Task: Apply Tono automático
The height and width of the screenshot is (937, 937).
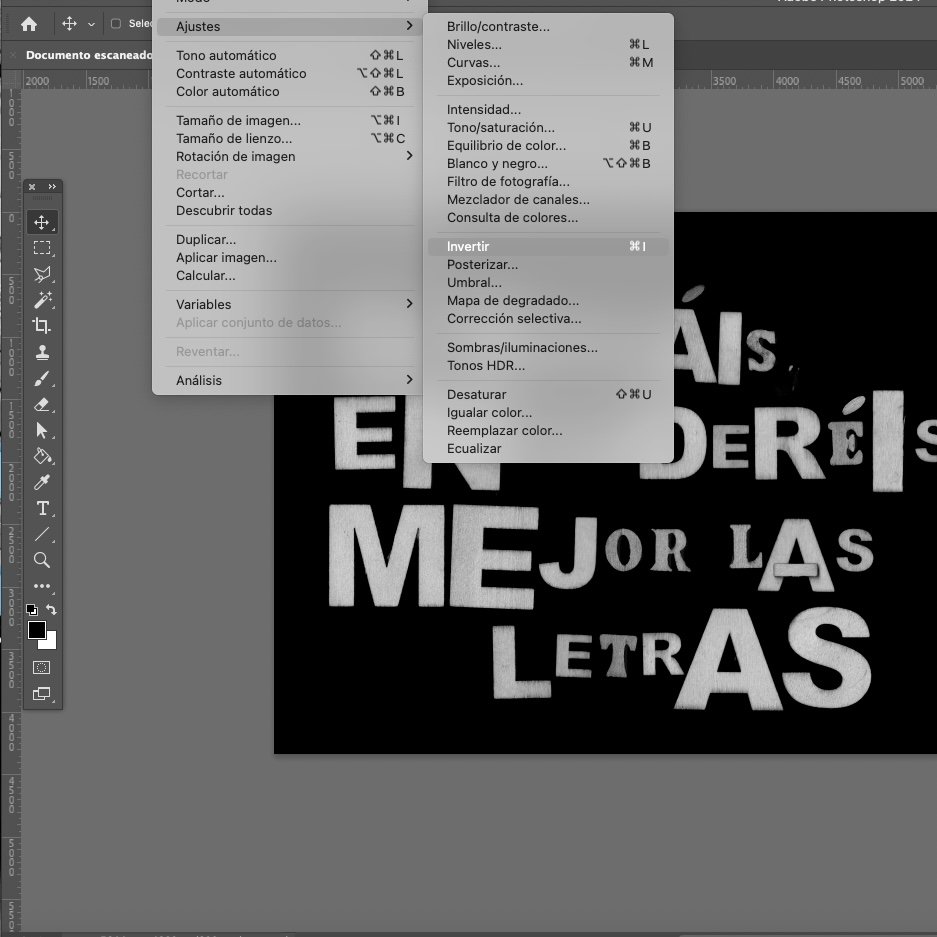Action: pos(290,55)
